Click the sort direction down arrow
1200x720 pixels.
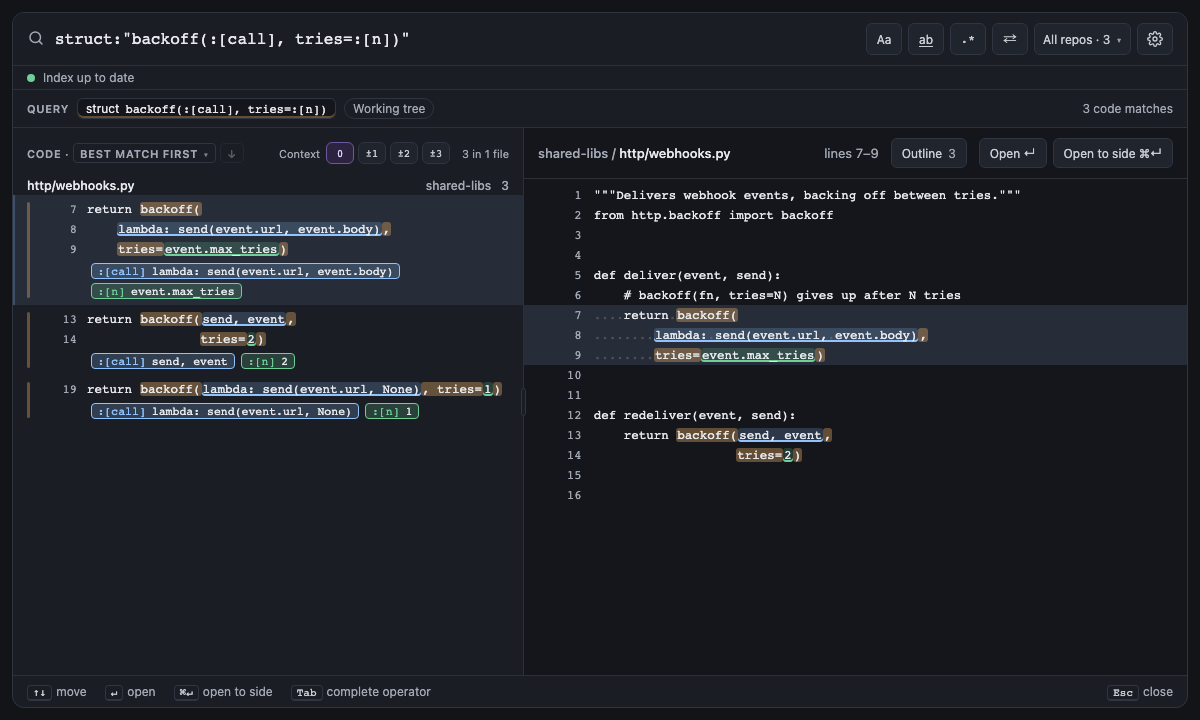232,154
